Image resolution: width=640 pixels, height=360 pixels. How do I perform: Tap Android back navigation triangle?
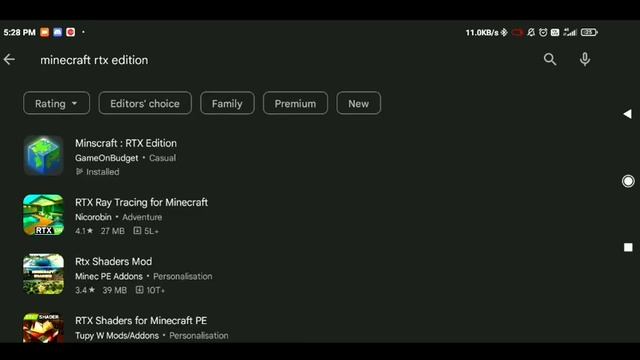tap(628, 114)
